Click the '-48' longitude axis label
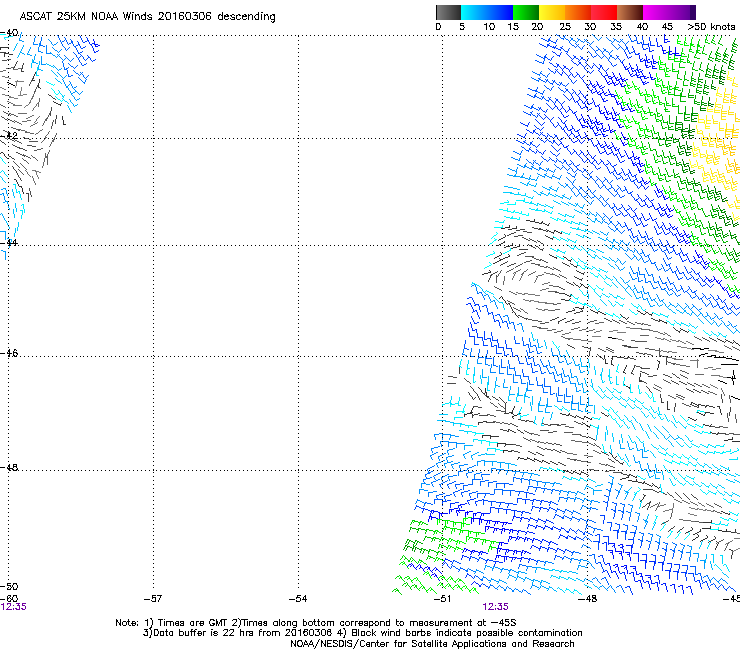 point(588,599)
